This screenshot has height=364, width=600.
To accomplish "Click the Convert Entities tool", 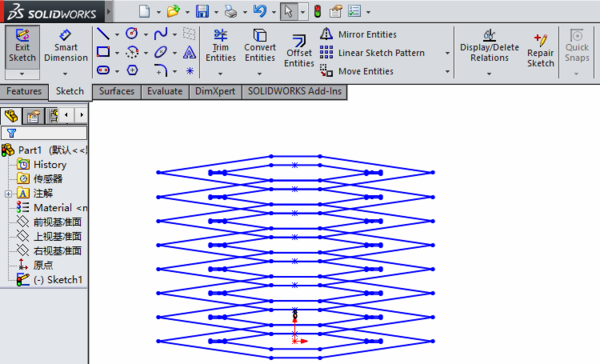I will 260,46.
